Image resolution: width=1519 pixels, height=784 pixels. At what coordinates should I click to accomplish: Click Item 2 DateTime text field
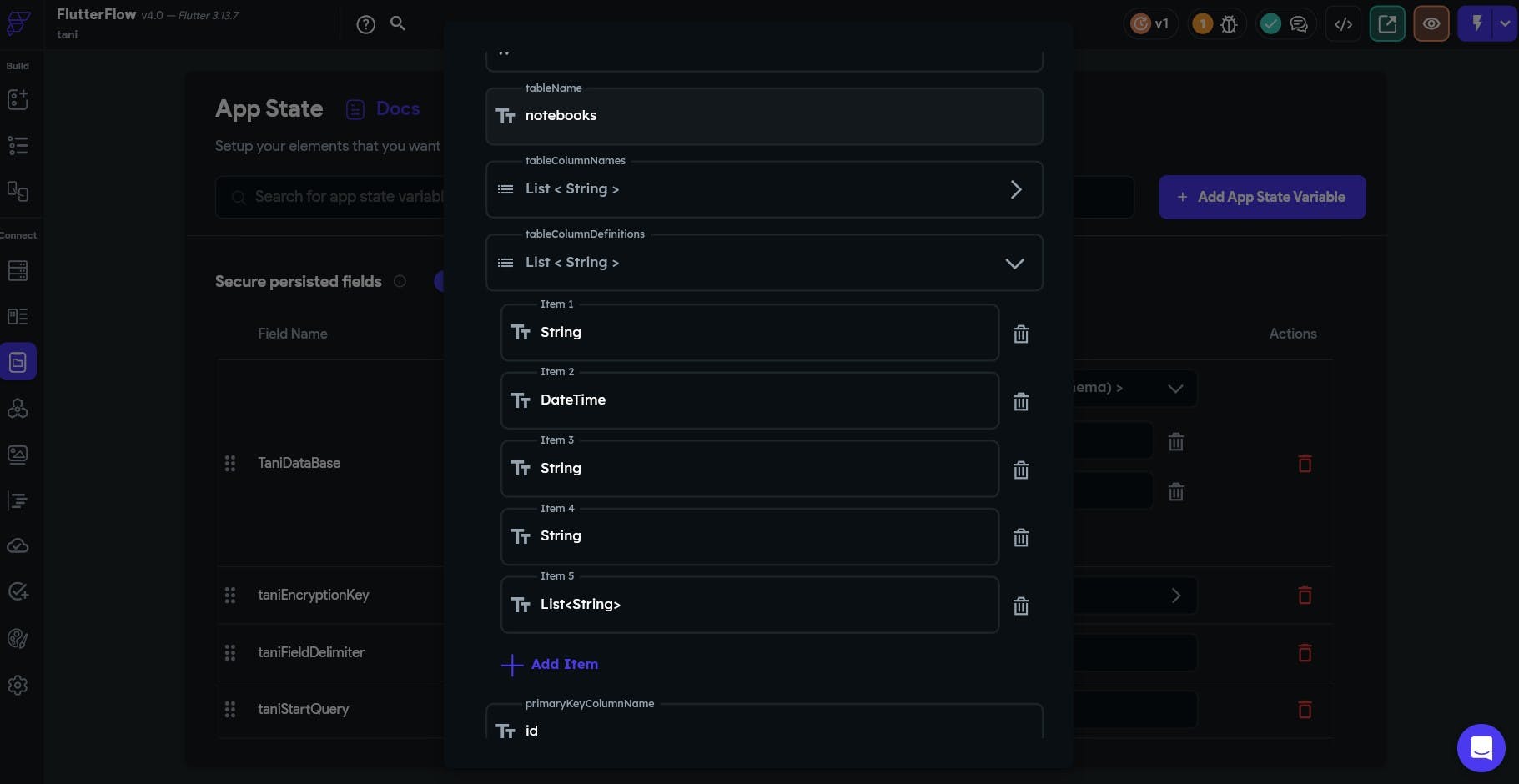click(749, 400)
